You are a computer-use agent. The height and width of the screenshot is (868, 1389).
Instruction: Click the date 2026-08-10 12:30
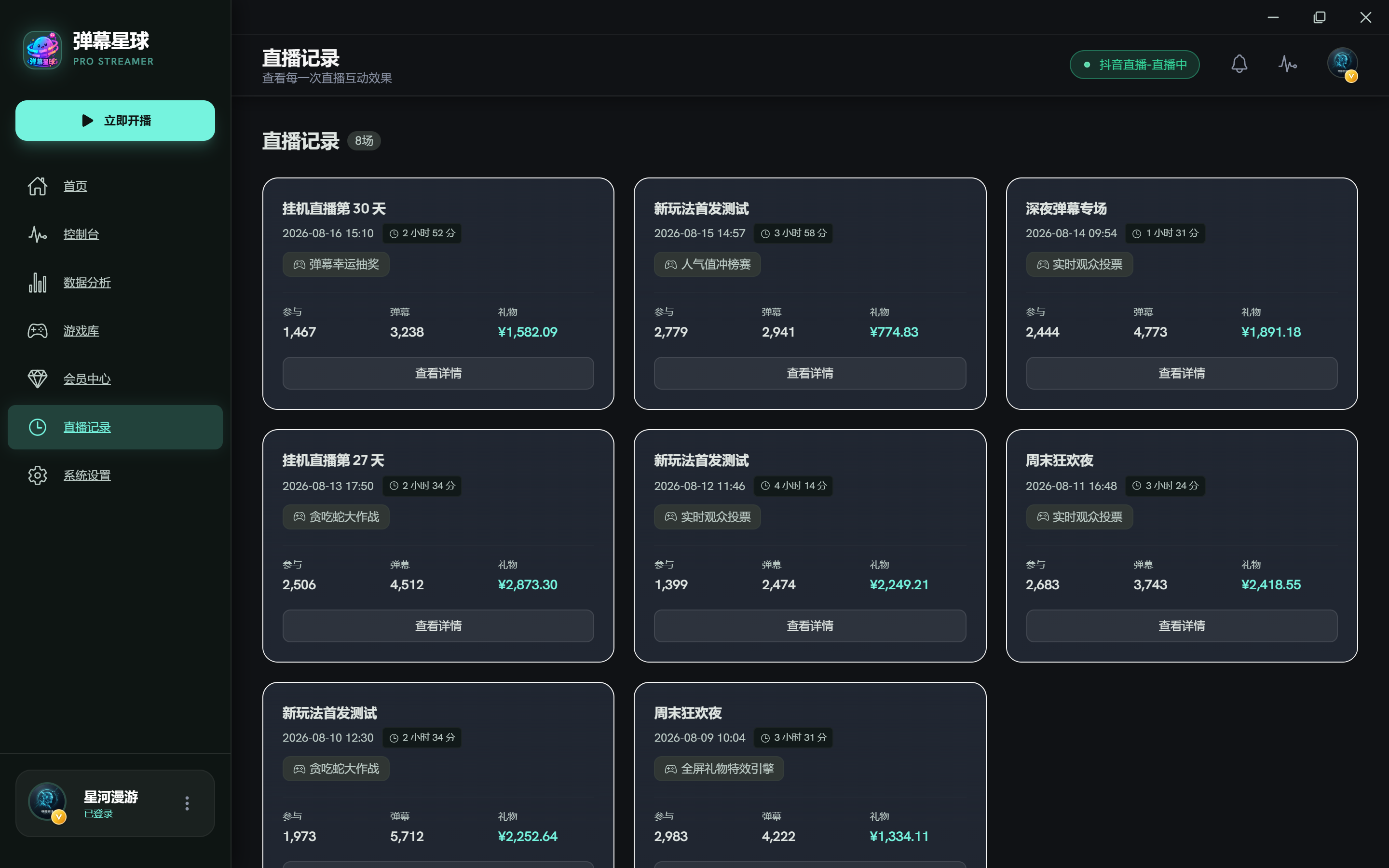(x=328, y=738)
